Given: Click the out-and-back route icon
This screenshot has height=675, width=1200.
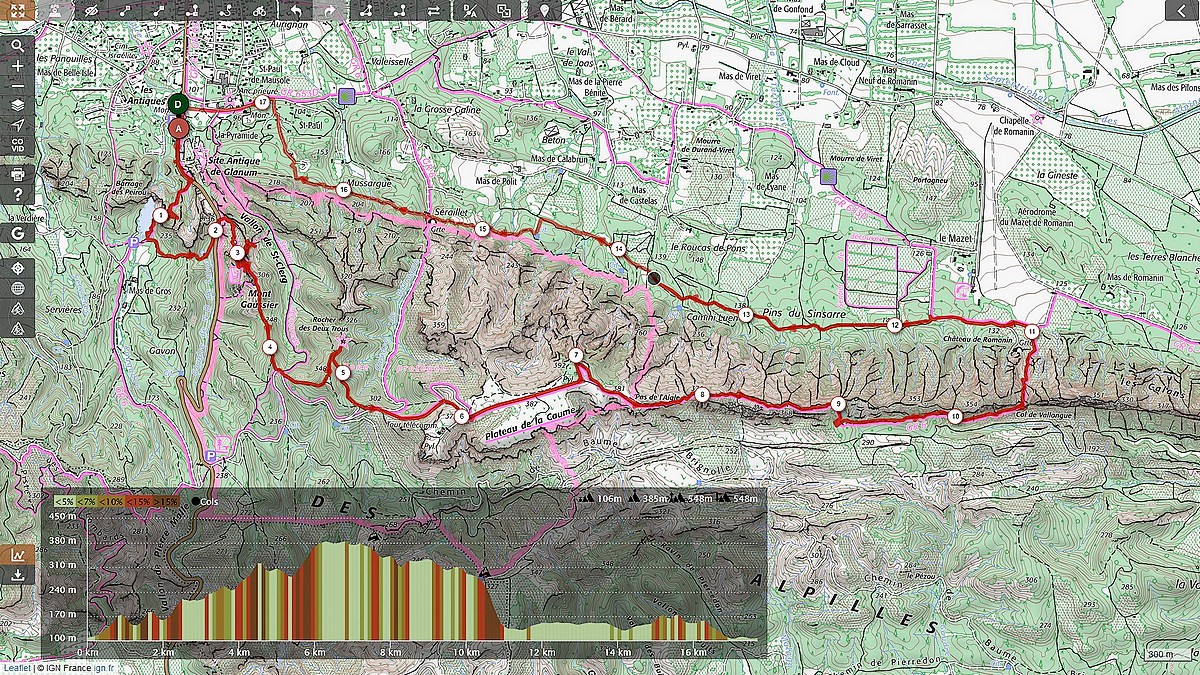Looking at the screenshot, I should (x=400, y=10).
